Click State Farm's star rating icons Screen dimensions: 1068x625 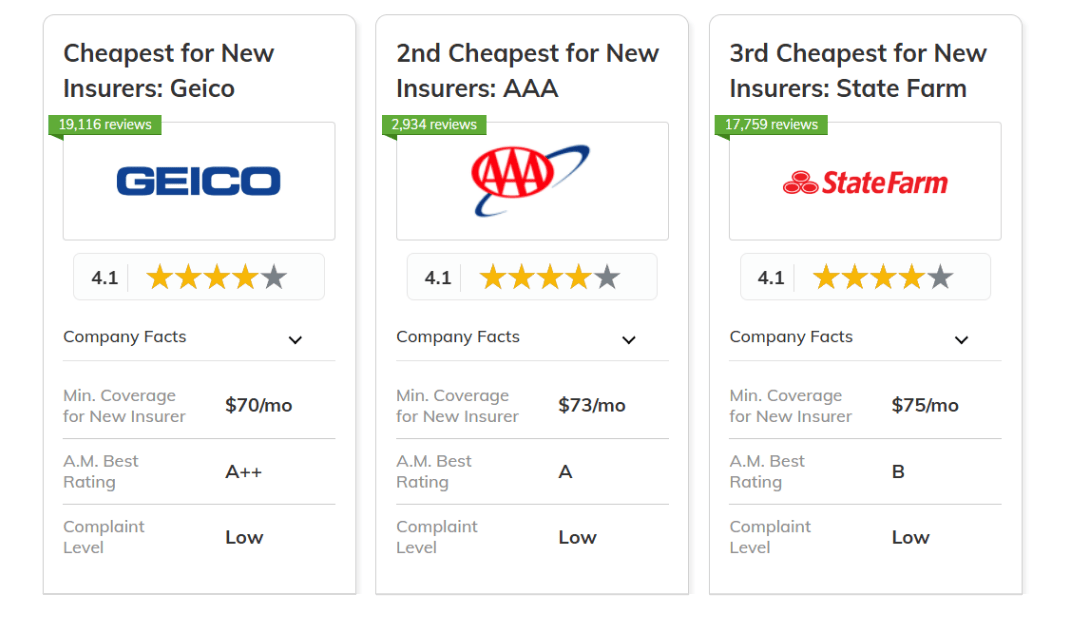click(883, 277)
